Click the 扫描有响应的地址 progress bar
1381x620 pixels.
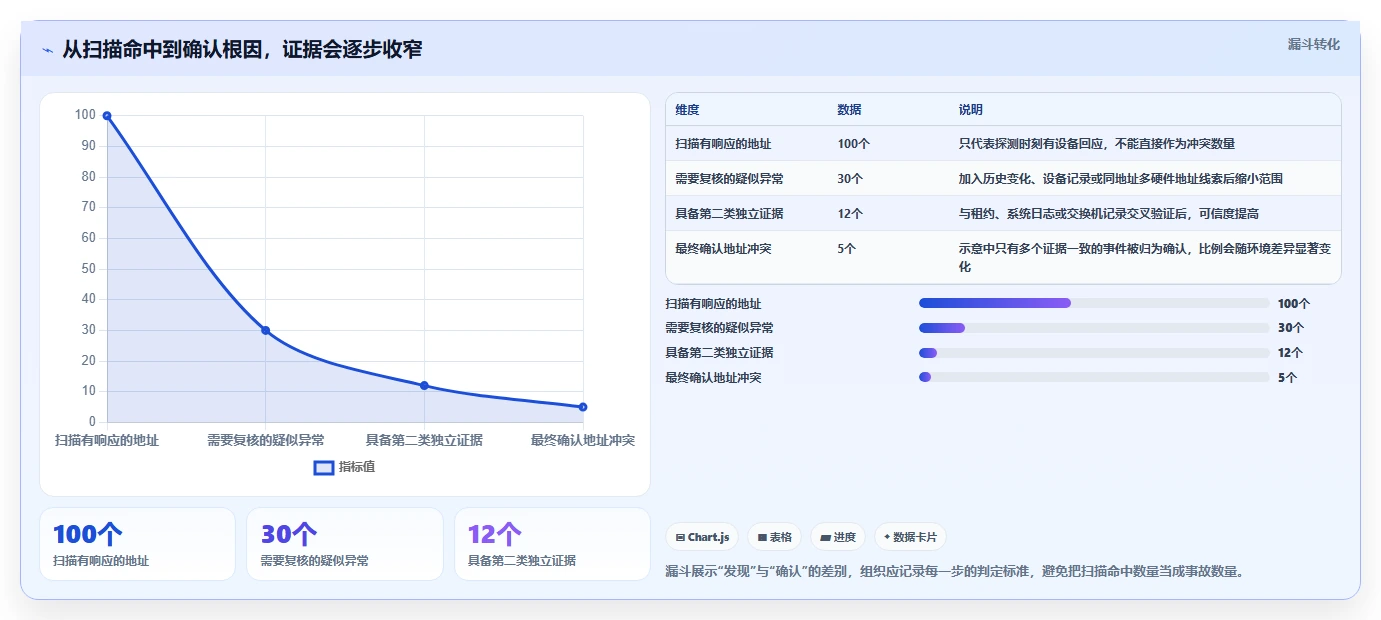pos(1094,303)
